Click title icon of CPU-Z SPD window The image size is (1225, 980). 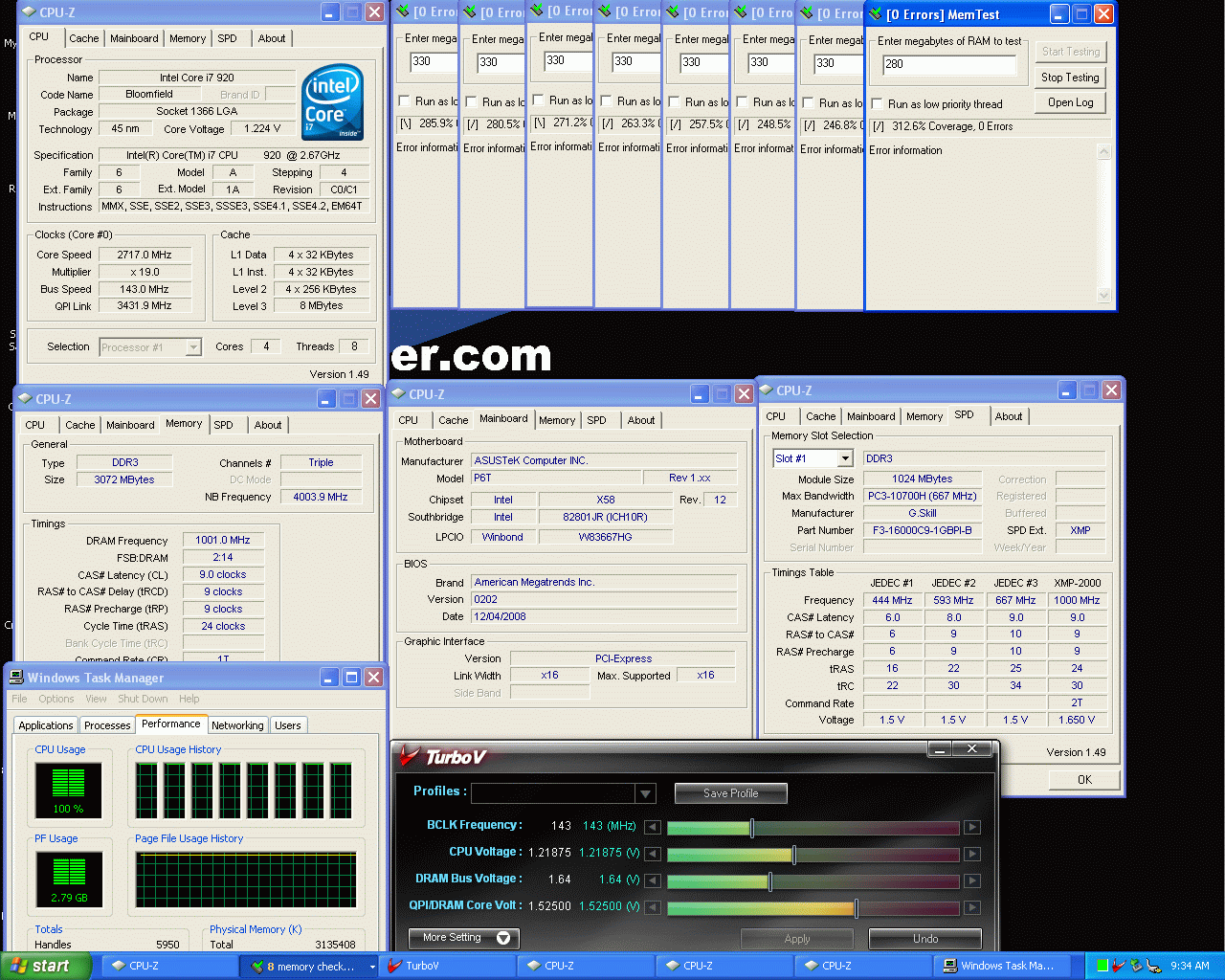766,390
